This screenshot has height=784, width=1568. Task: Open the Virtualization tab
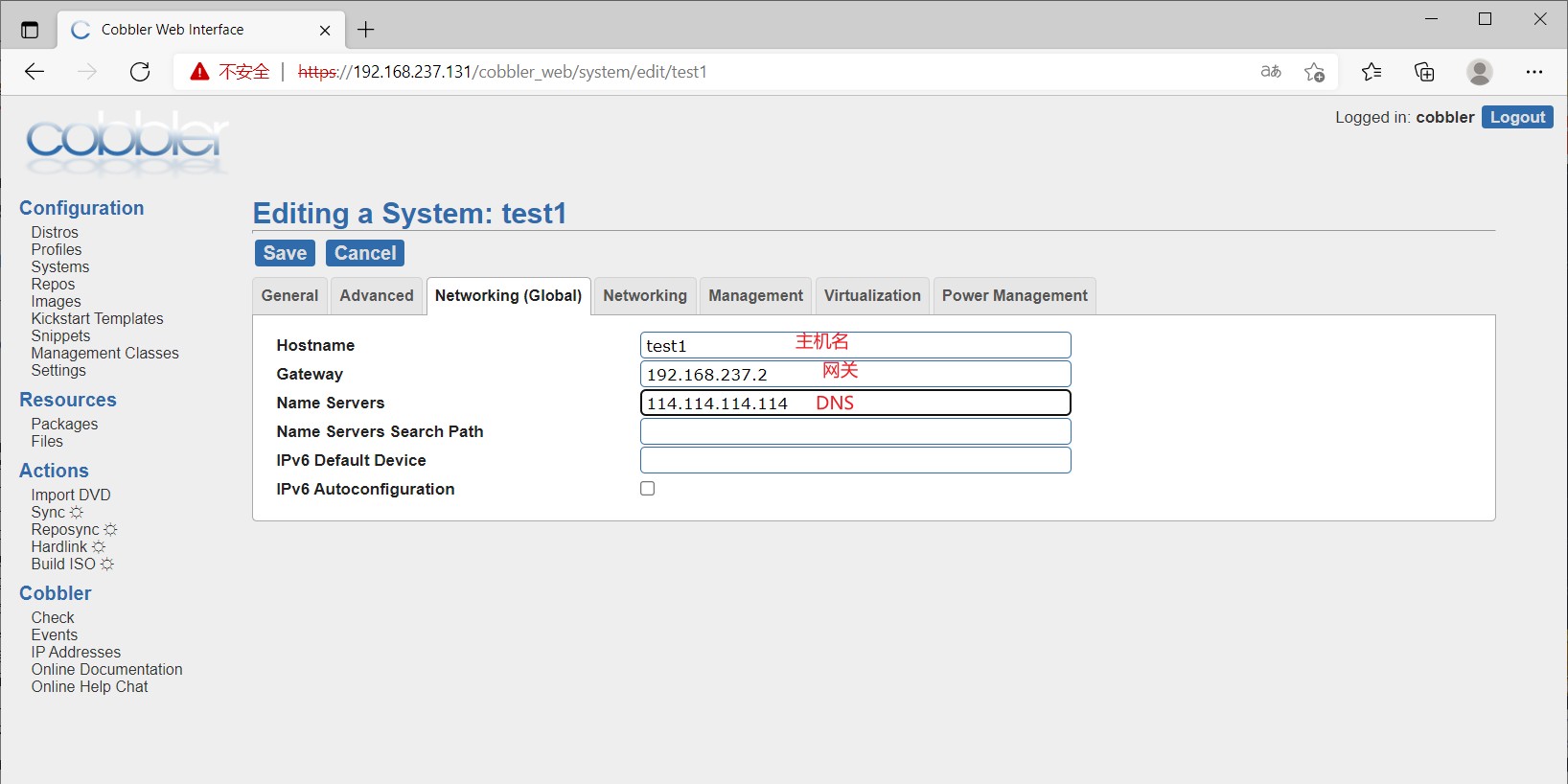[872, 295]
